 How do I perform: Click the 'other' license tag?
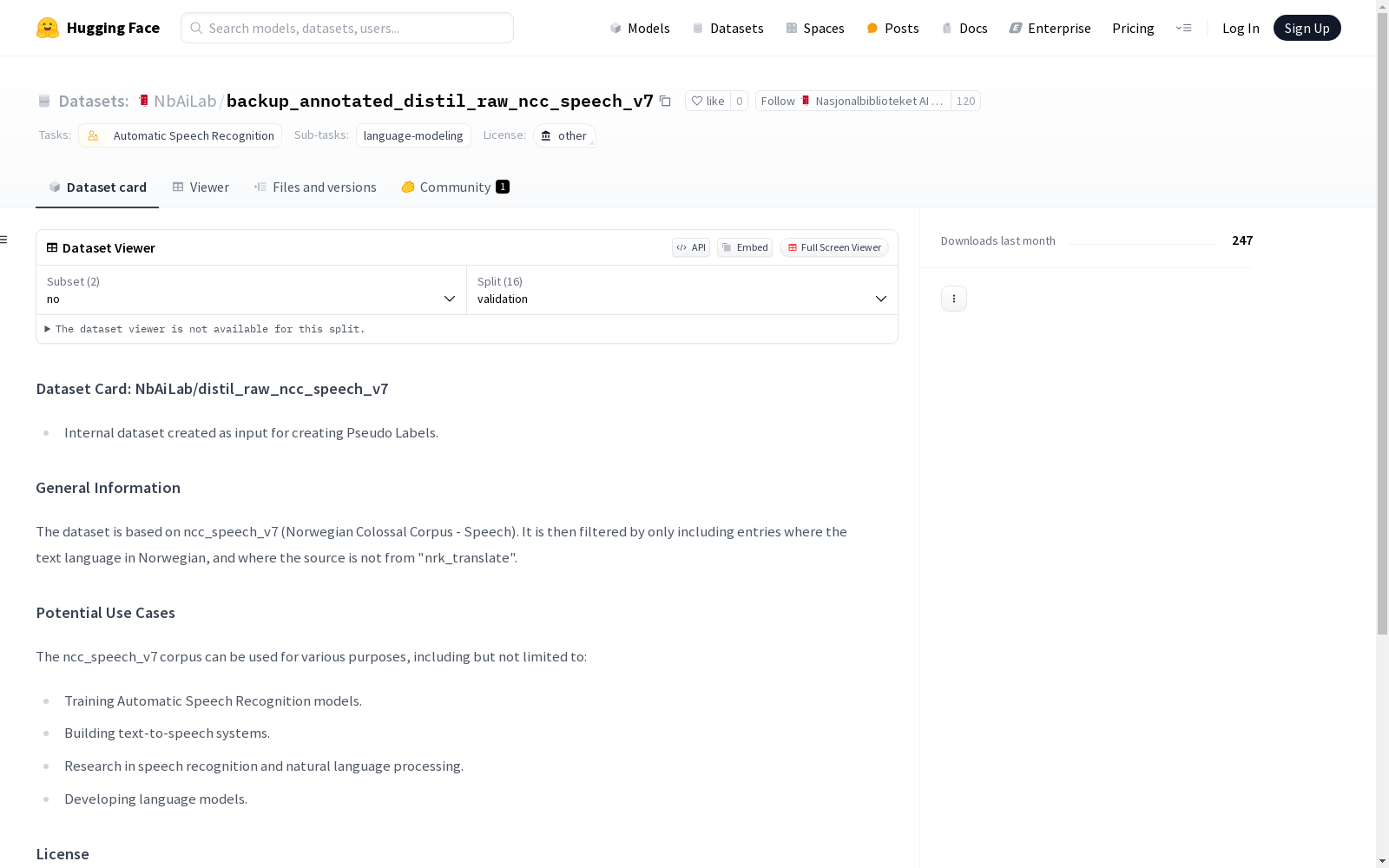tap(564, 135)
